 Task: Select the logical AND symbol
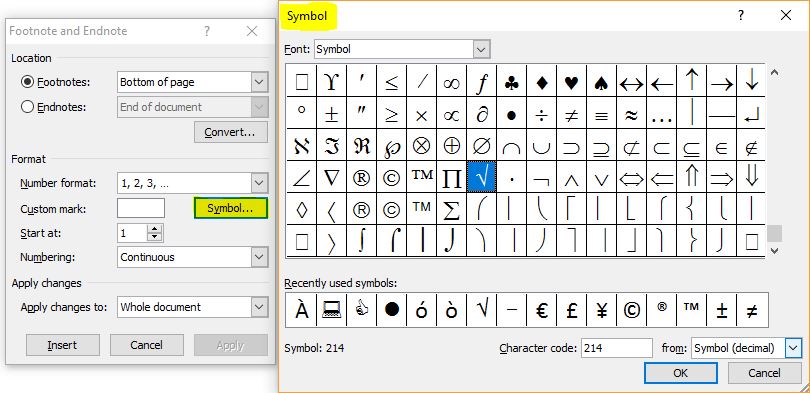point(571,177)
